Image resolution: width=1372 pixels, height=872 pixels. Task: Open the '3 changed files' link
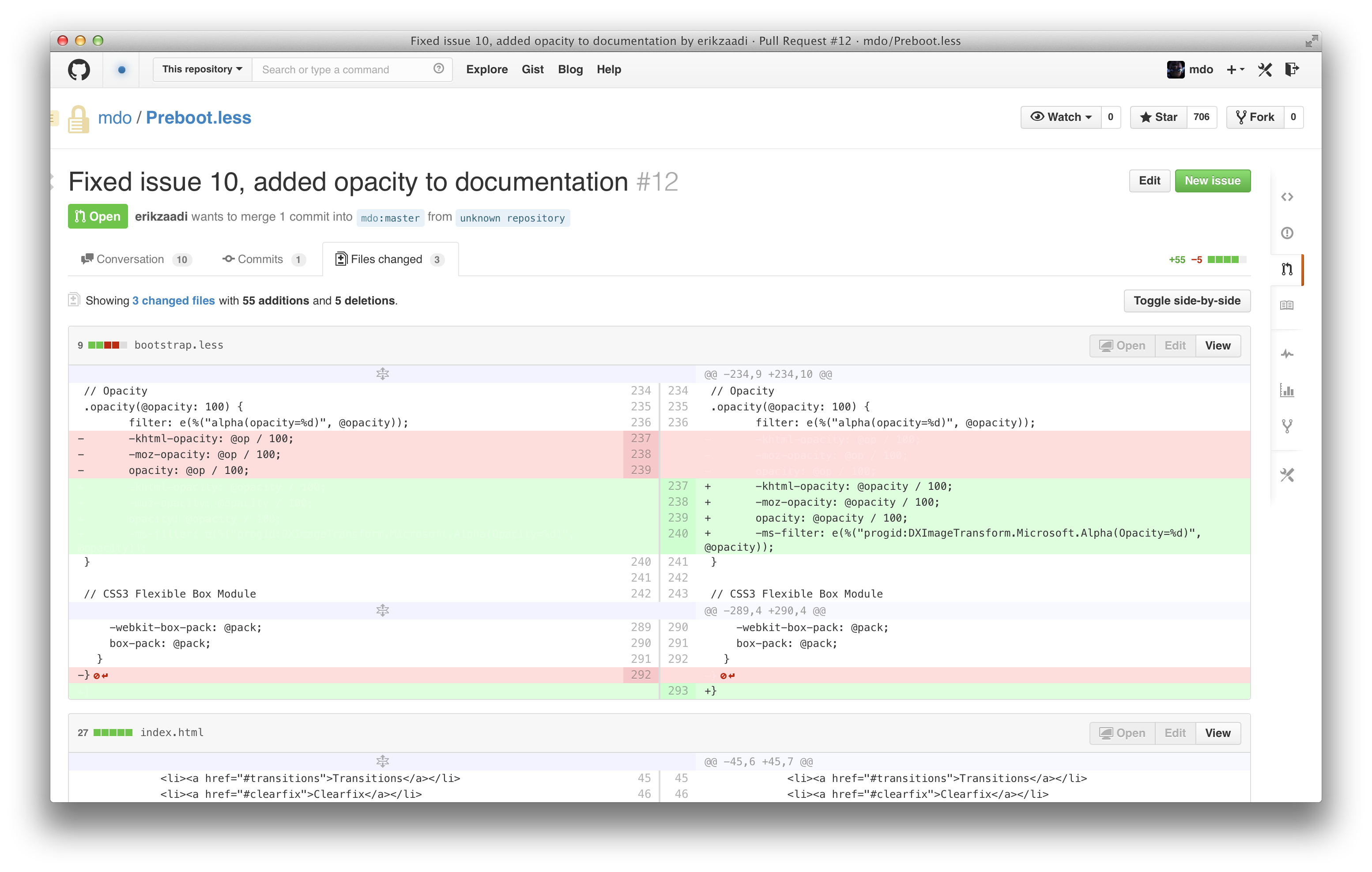point(173,301)
